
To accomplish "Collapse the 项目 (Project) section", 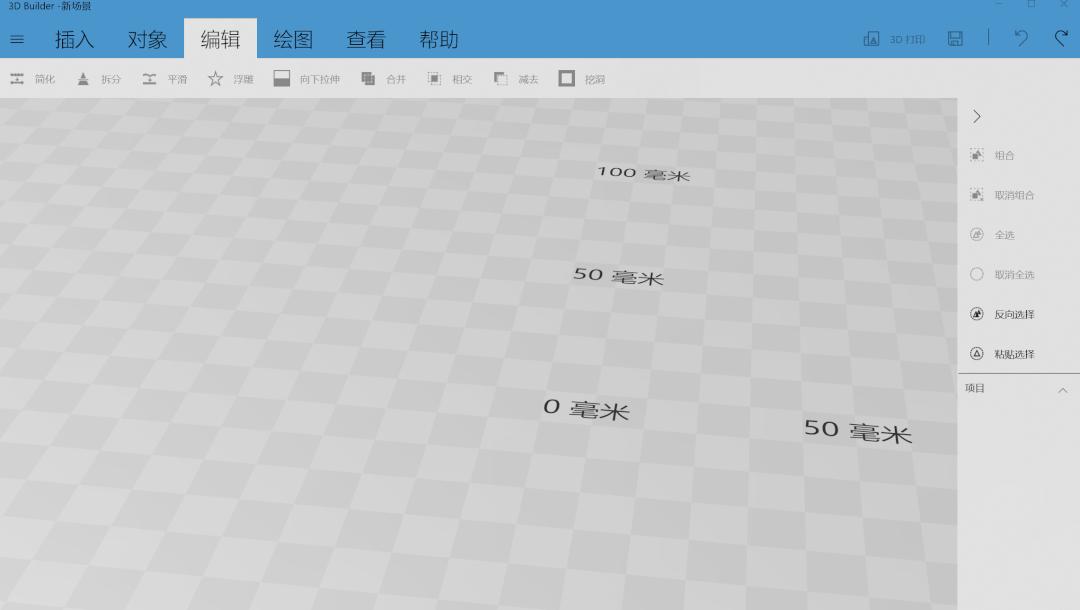I will coord(1063,389).
